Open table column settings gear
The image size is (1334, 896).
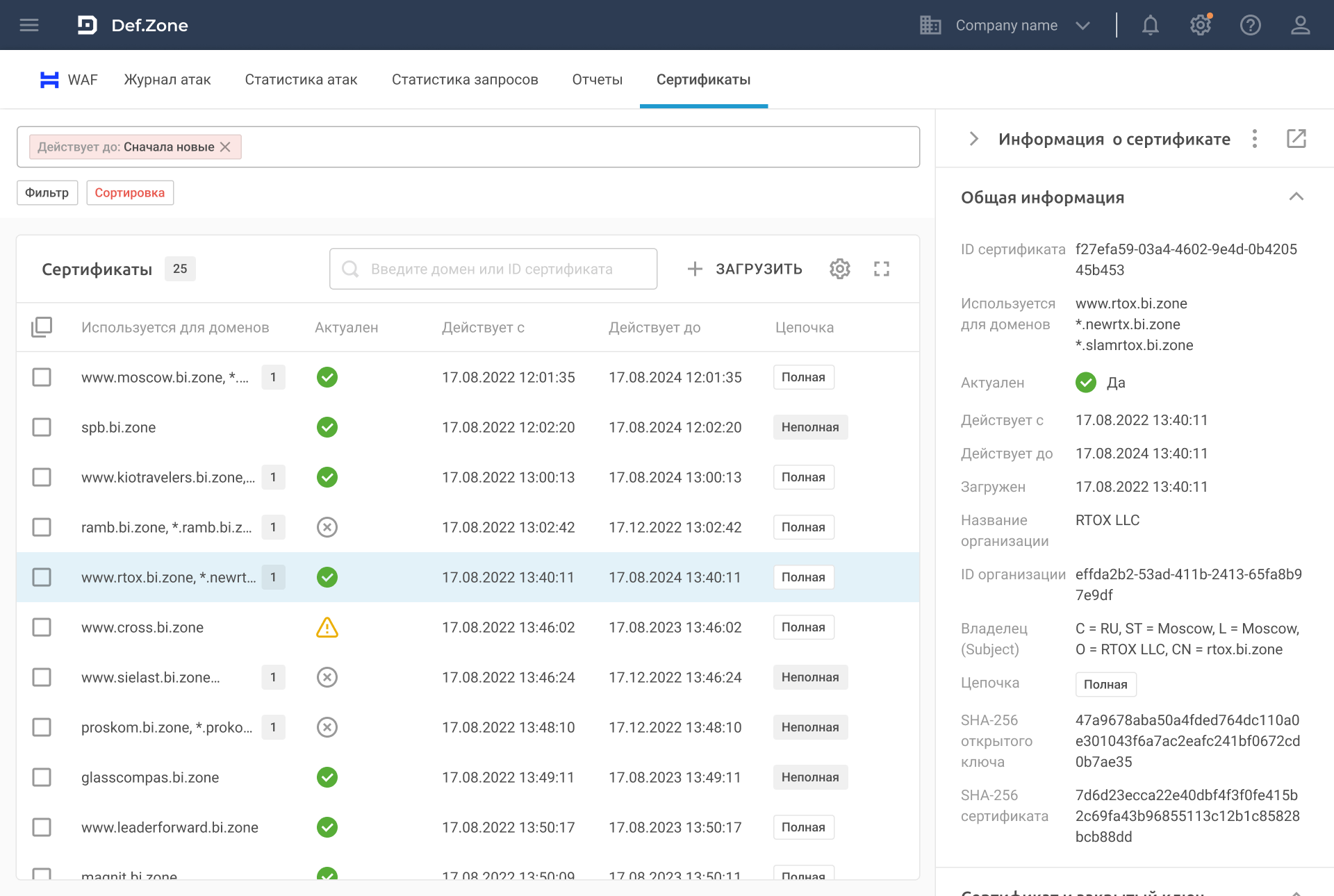(x=839, y=269)
